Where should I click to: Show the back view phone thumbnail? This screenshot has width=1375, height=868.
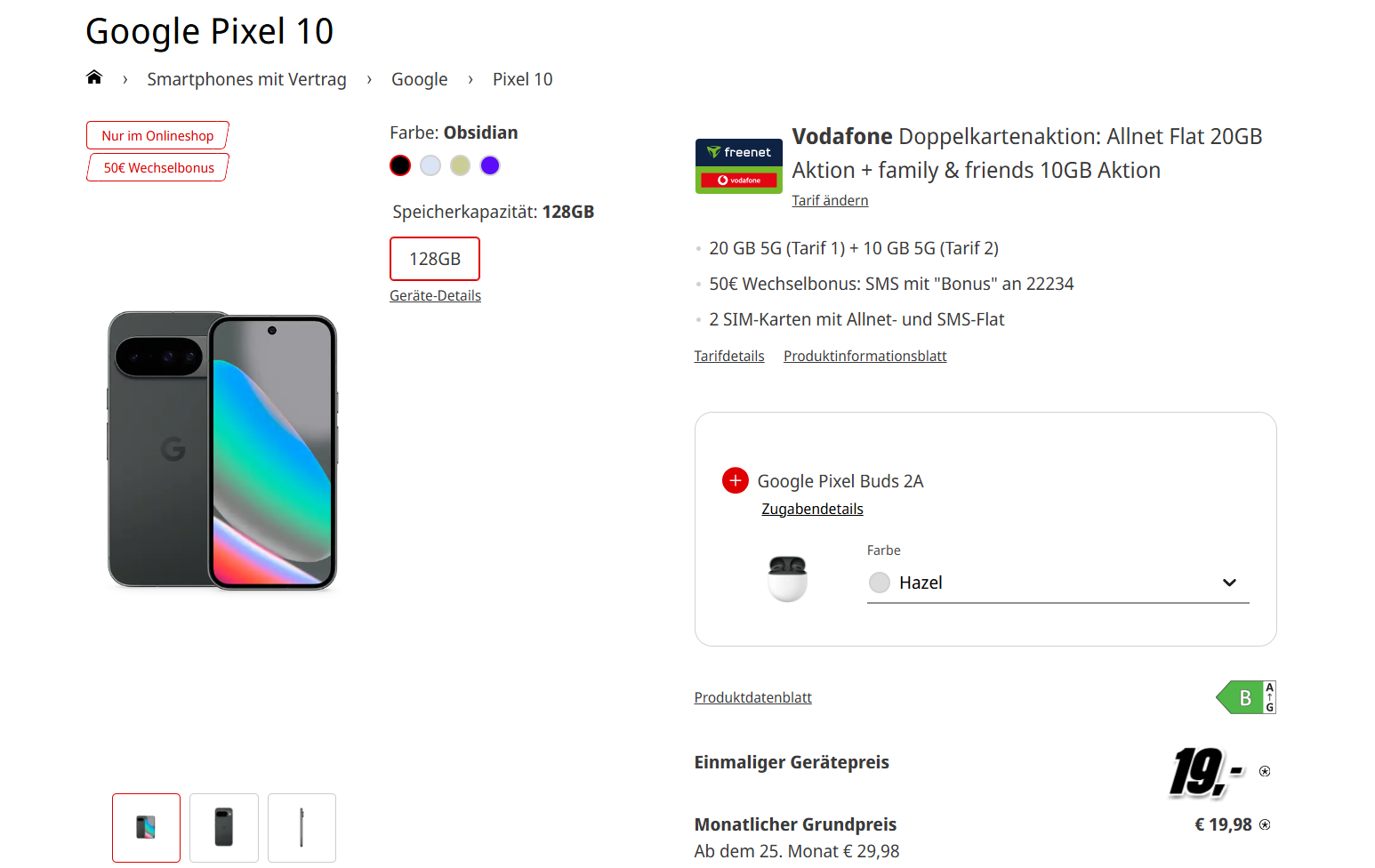tap(224, 827)
